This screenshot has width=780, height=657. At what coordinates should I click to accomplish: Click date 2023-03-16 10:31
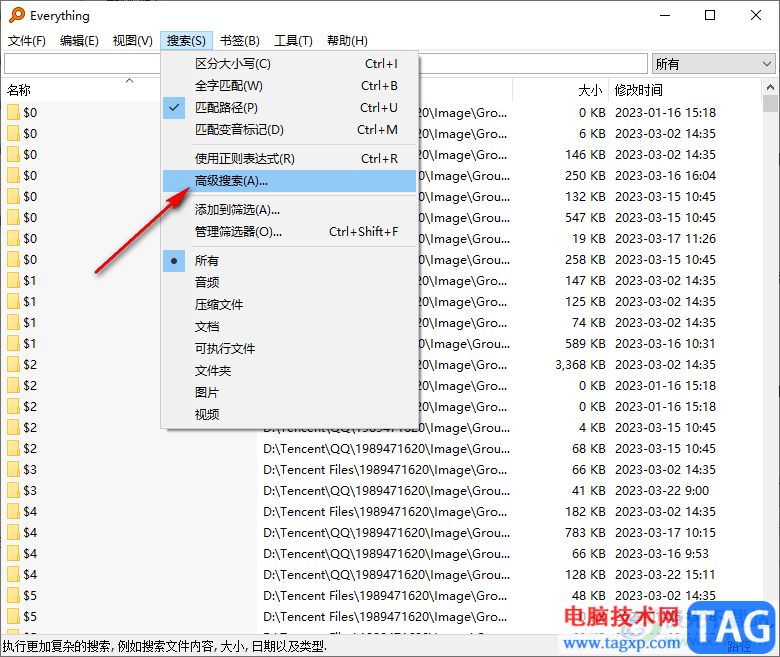665,344
